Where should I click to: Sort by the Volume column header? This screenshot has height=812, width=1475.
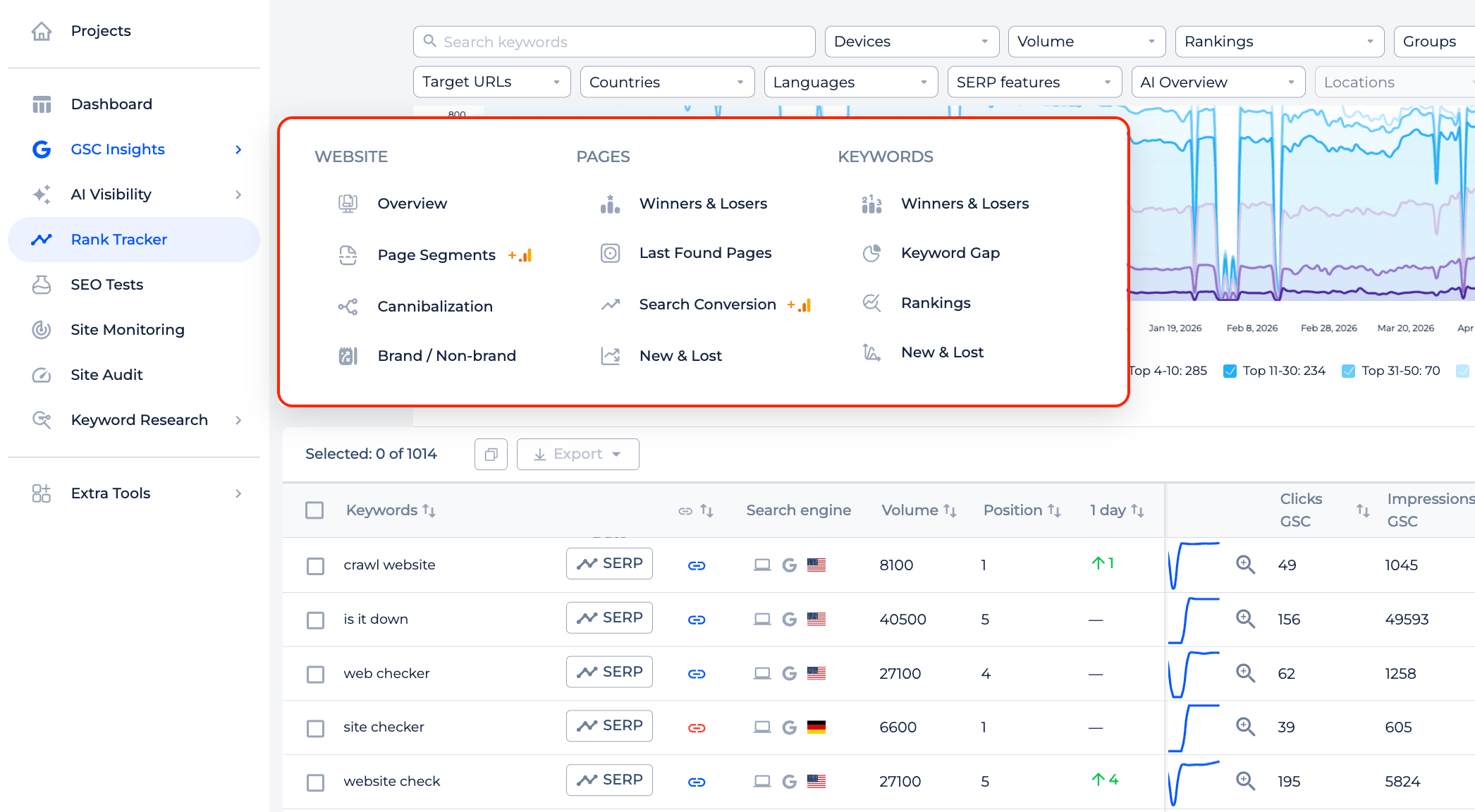click(919, 510)
